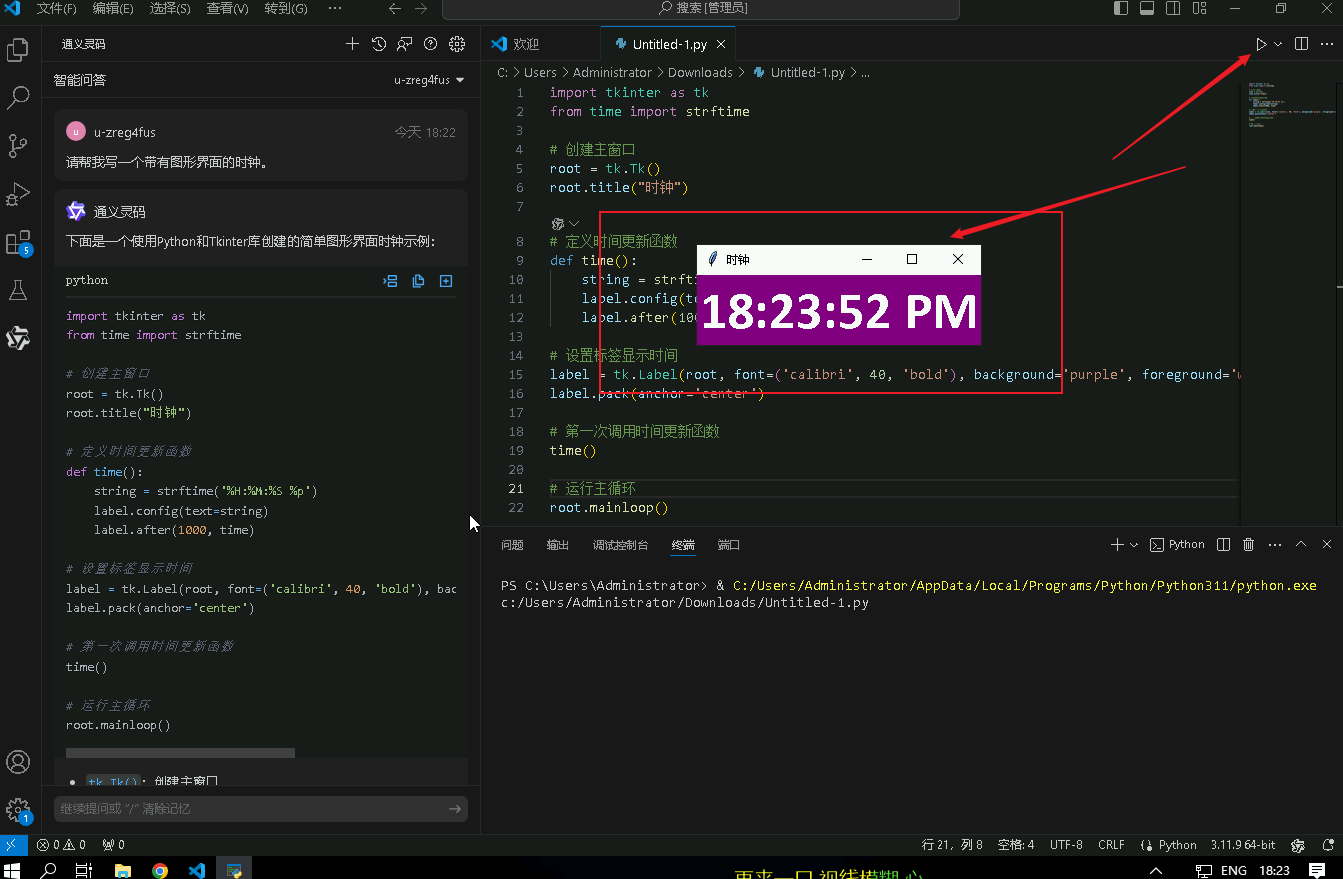
Task: Start a new chat with the plus icon
Action: (x=352, y=44)
